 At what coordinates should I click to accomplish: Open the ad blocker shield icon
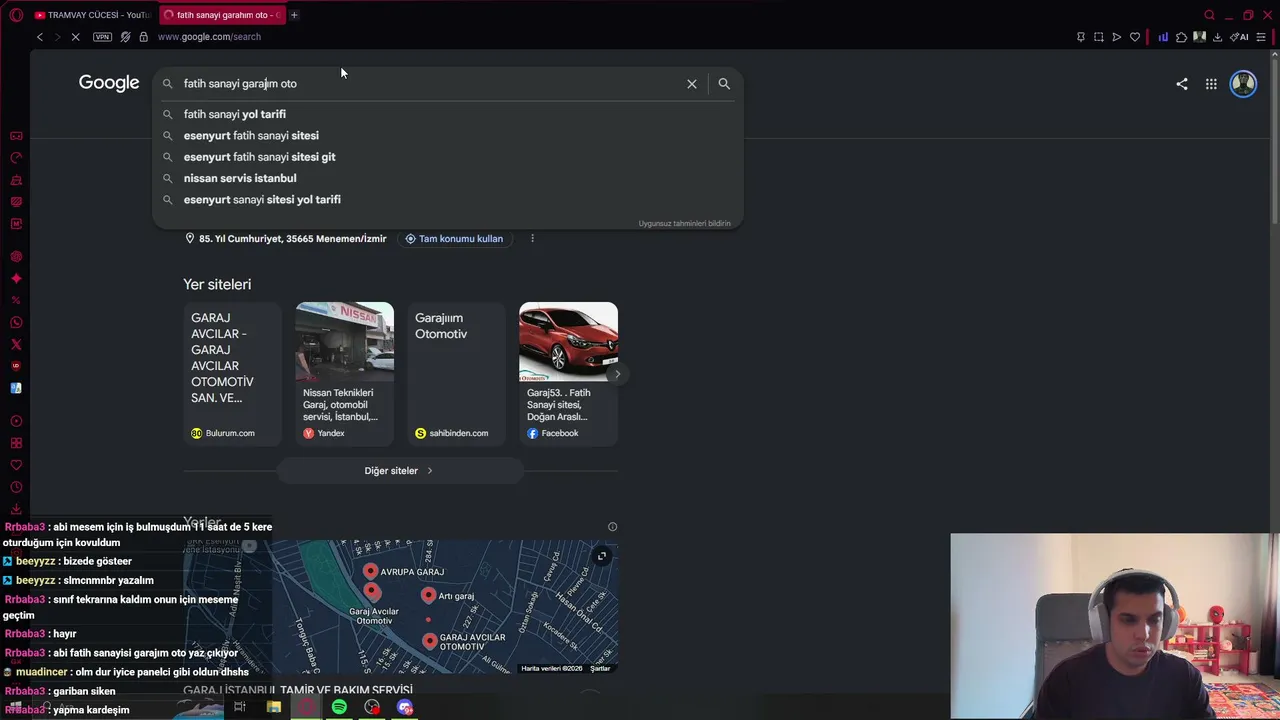125,37
